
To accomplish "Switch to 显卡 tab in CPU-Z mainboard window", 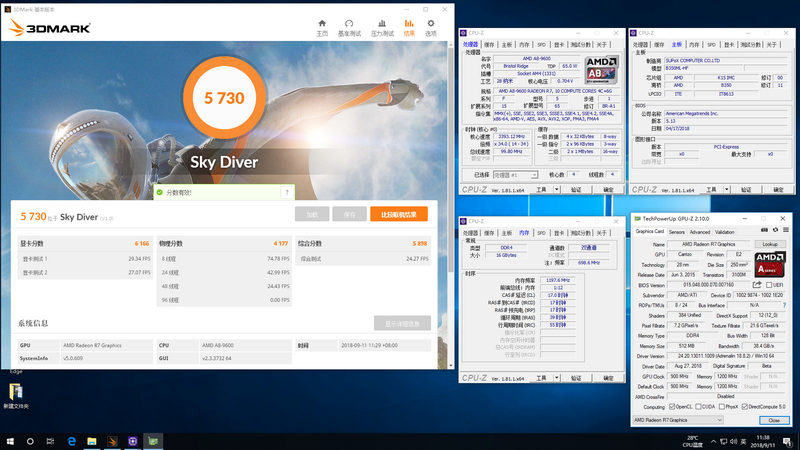I will 729,45.
